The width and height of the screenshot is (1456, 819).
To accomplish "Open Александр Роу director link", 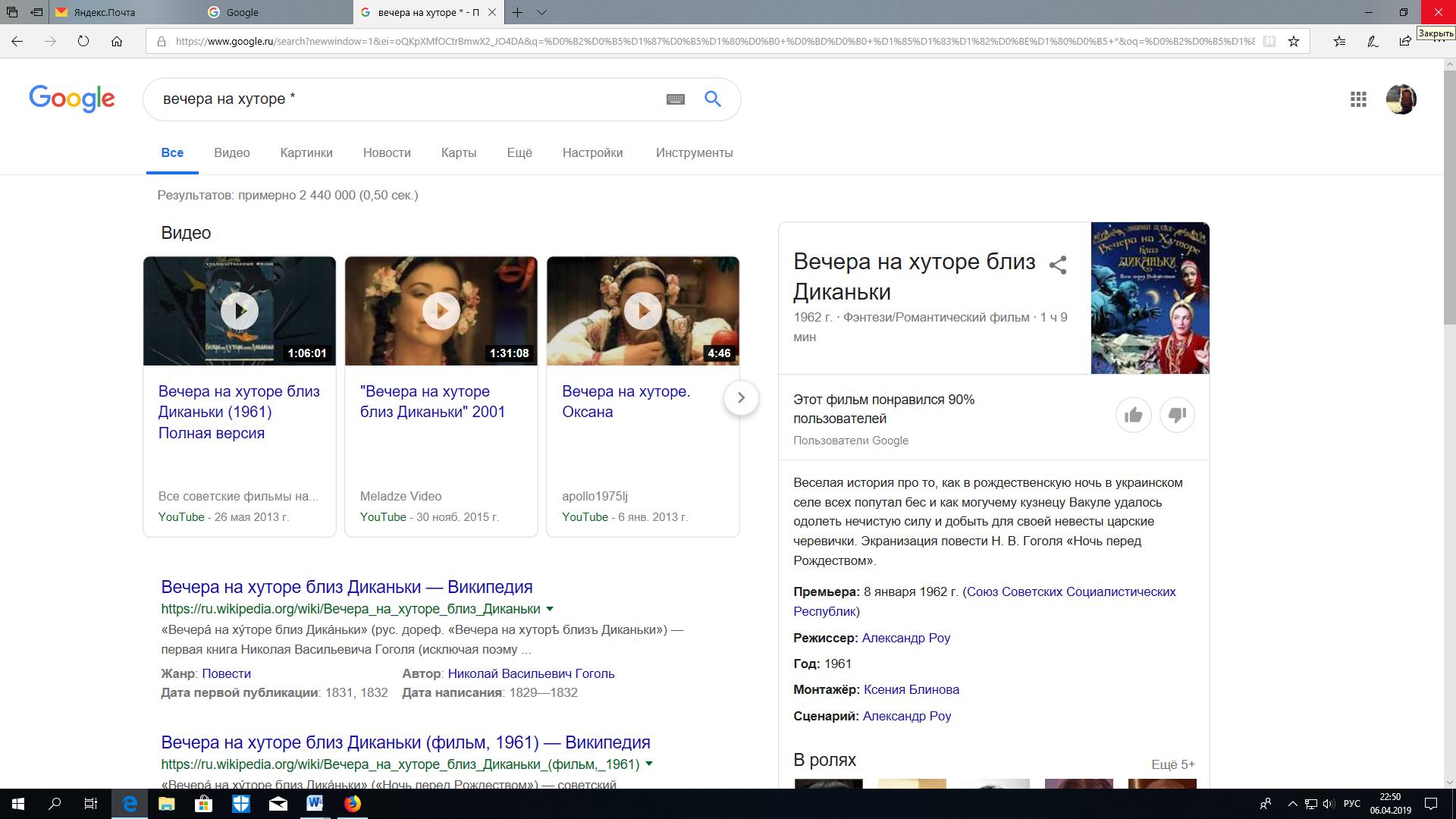I will (x=906, y=638).
